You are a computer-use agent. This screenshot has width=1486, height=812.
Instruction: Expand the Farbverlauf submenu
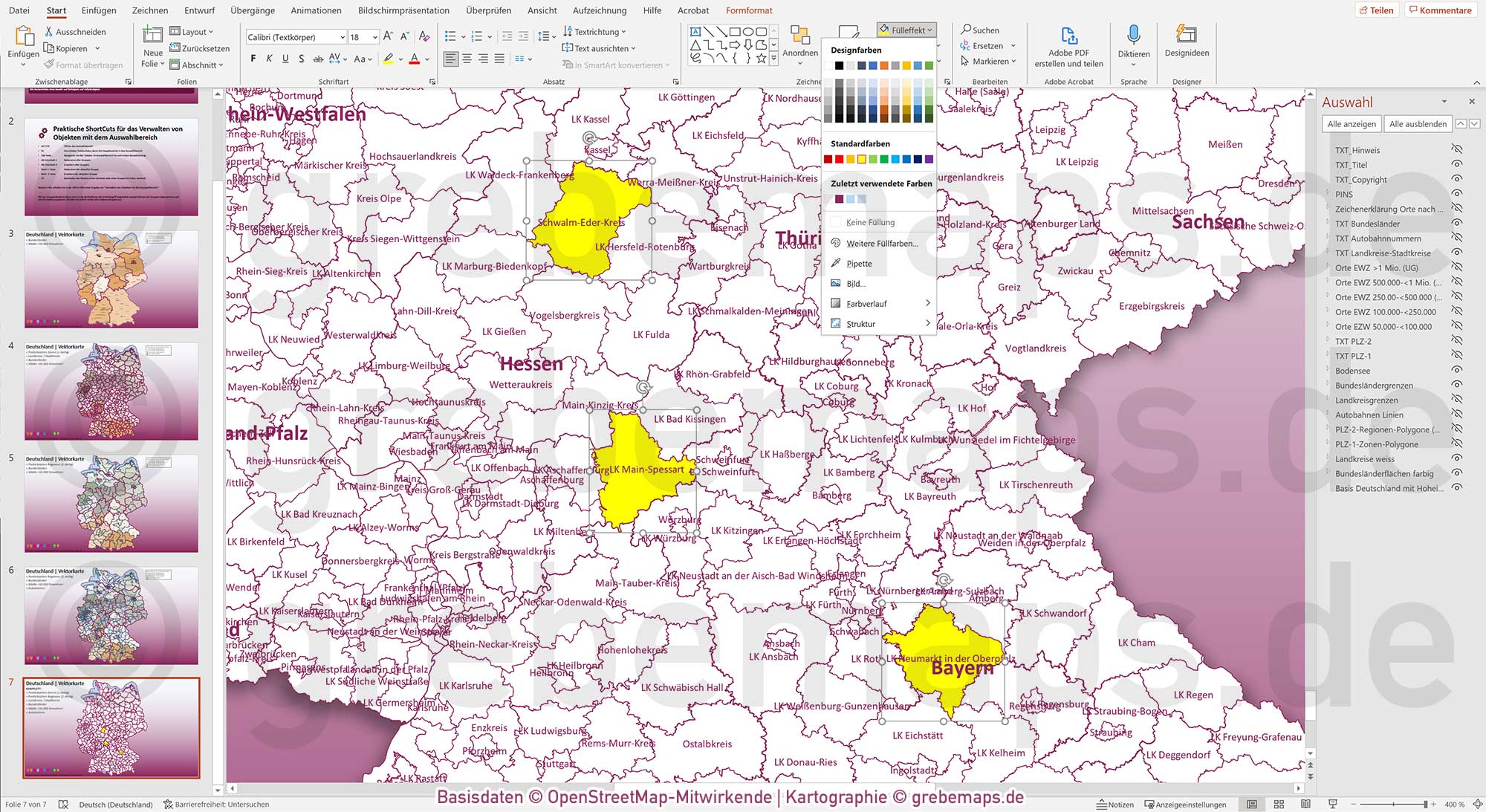[868, 303]
